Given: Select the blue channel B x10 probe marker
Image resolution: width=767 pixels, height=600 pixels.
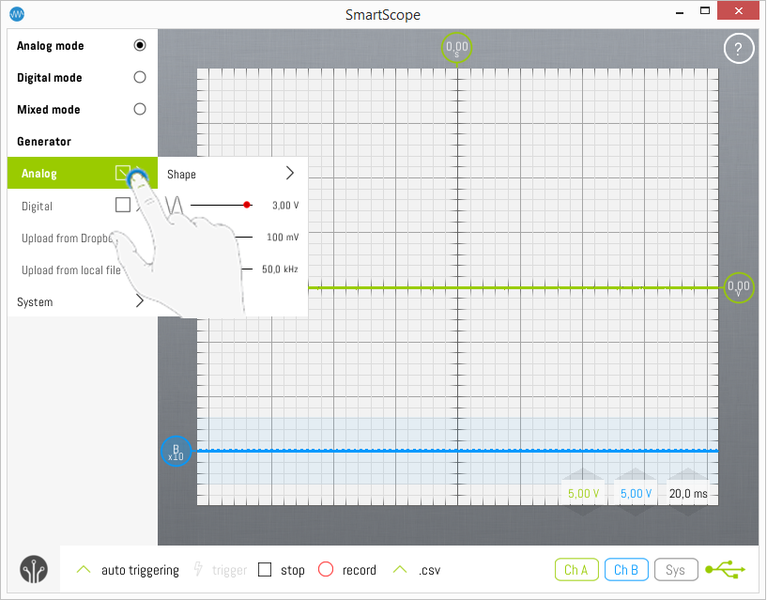Looking at the screenshot, I should coord(176,452).
